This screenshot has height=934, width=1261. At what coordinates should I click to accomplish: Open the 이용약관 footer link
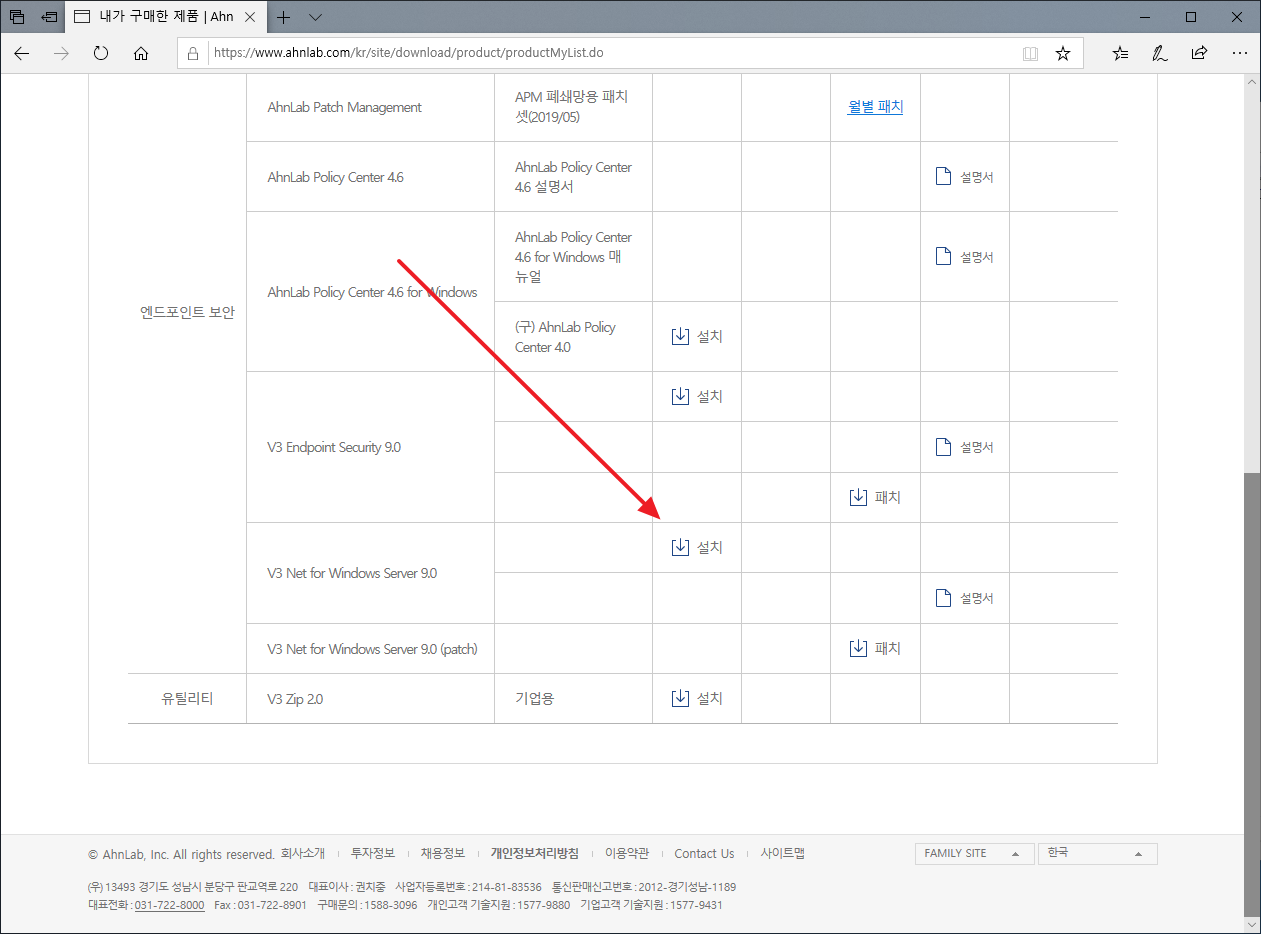pos(627,854)
